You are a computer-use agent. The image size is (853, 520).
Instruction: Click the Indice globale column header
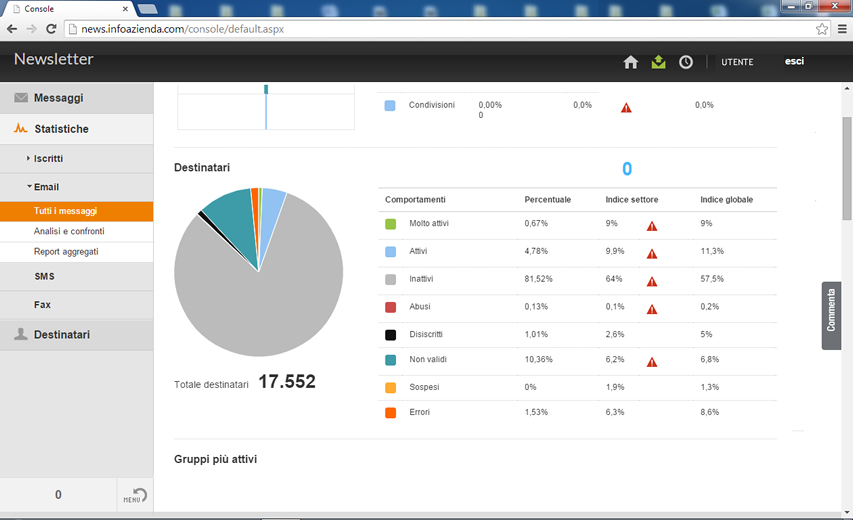tap(726, 200)
